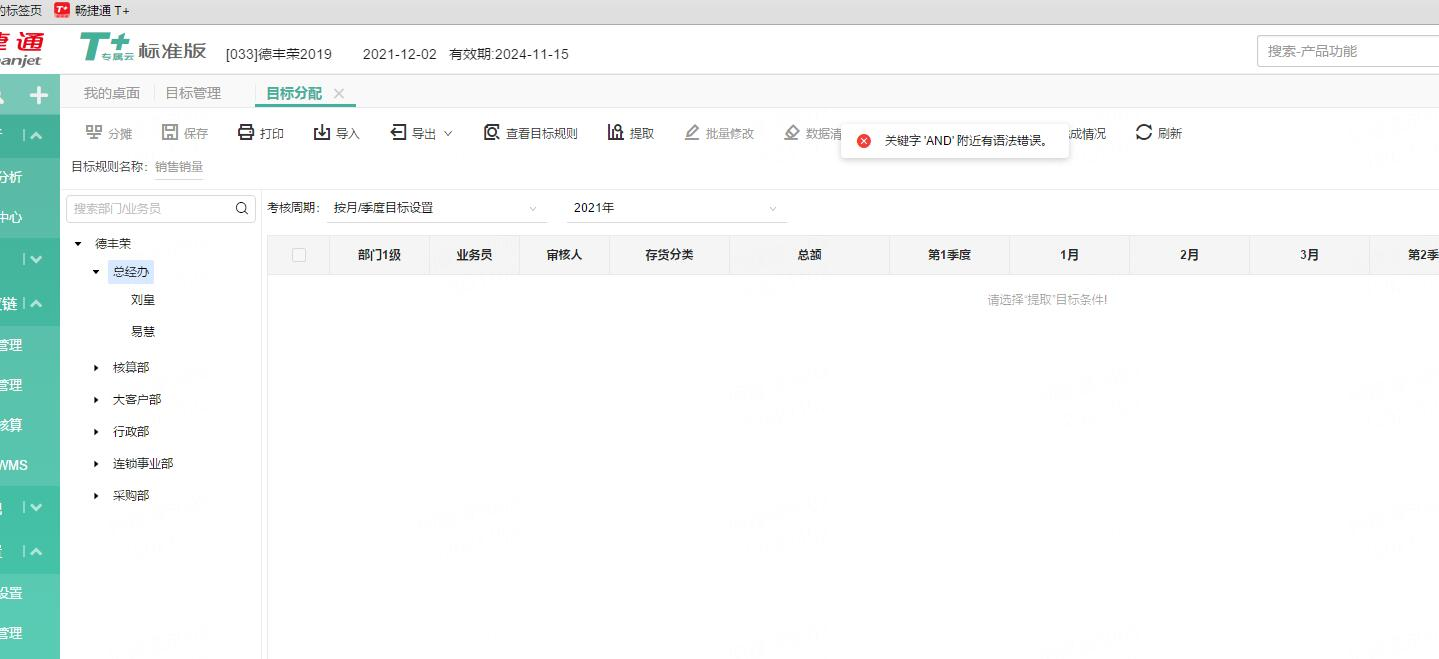Select employee 易慧 in the tree
Screen dimensions: 1439x659
pos(143,332)
